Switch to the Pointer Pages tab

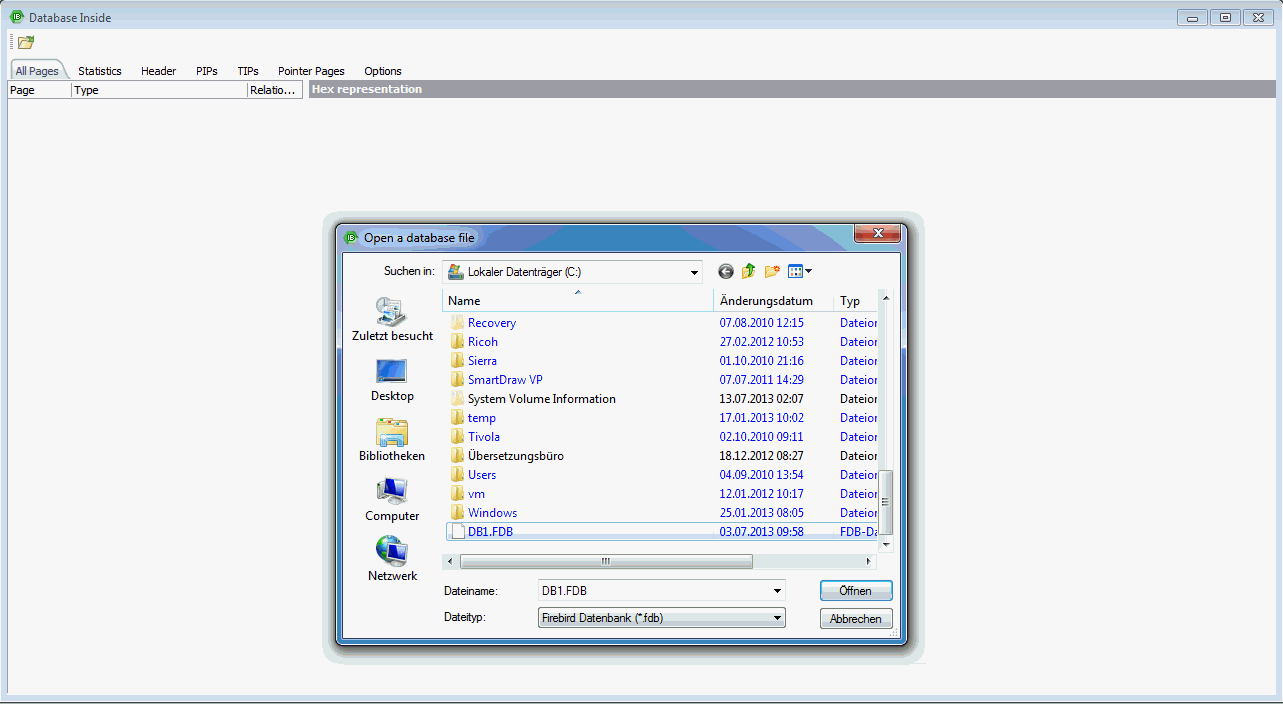point(311,71)
